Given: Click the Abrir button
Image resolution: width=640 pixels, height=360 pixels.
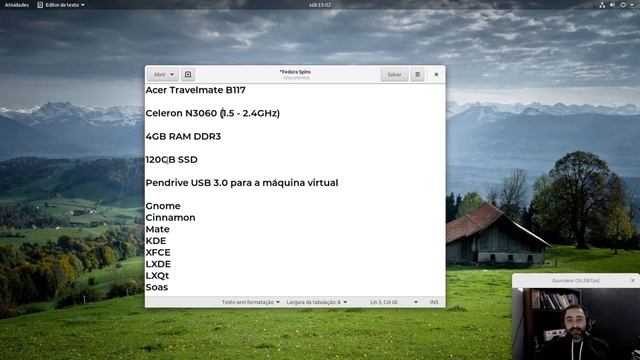Looking at the screenshot, I should 159,74.
